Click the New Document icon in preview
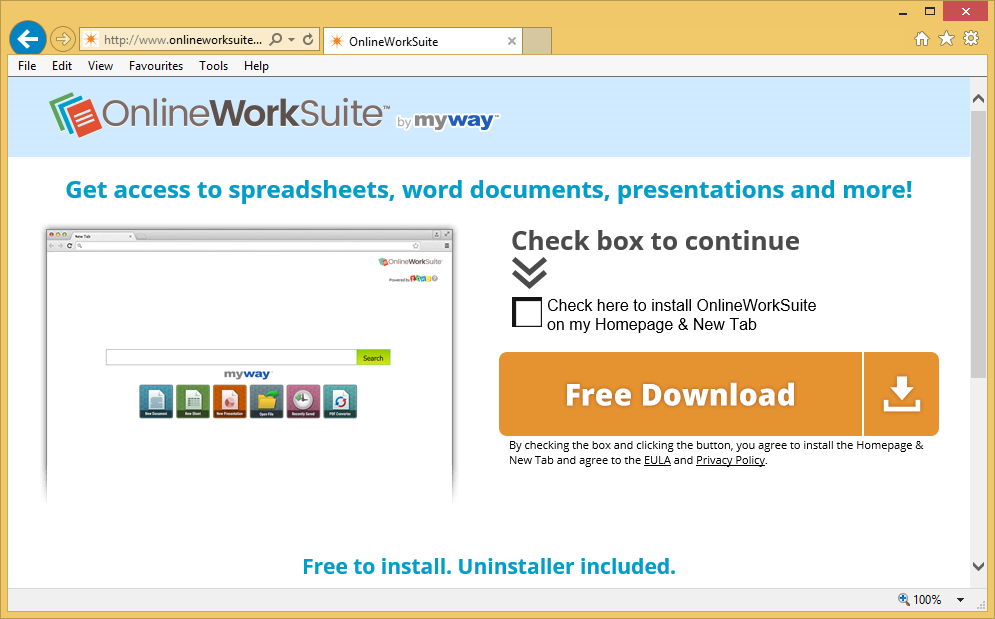The width and height of the screenshot is (995, 619). pos(156,401)
